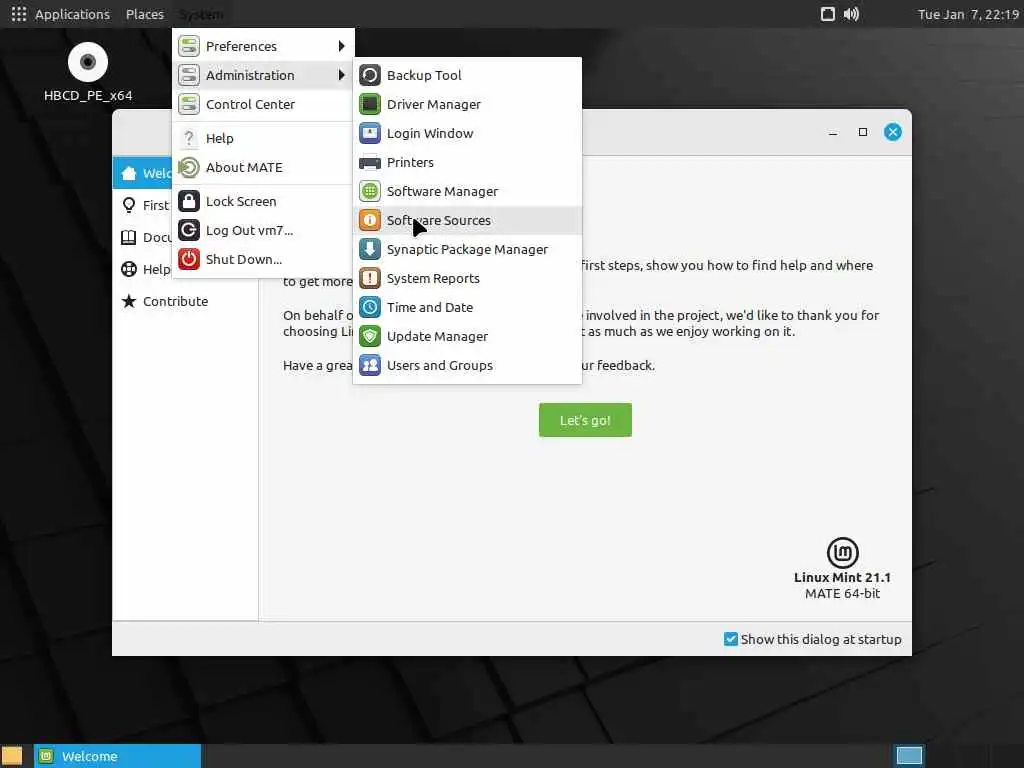This screenshot has height=768, width=1024.
Task: Click the System Reports icon
Action: tap(370, 278)
